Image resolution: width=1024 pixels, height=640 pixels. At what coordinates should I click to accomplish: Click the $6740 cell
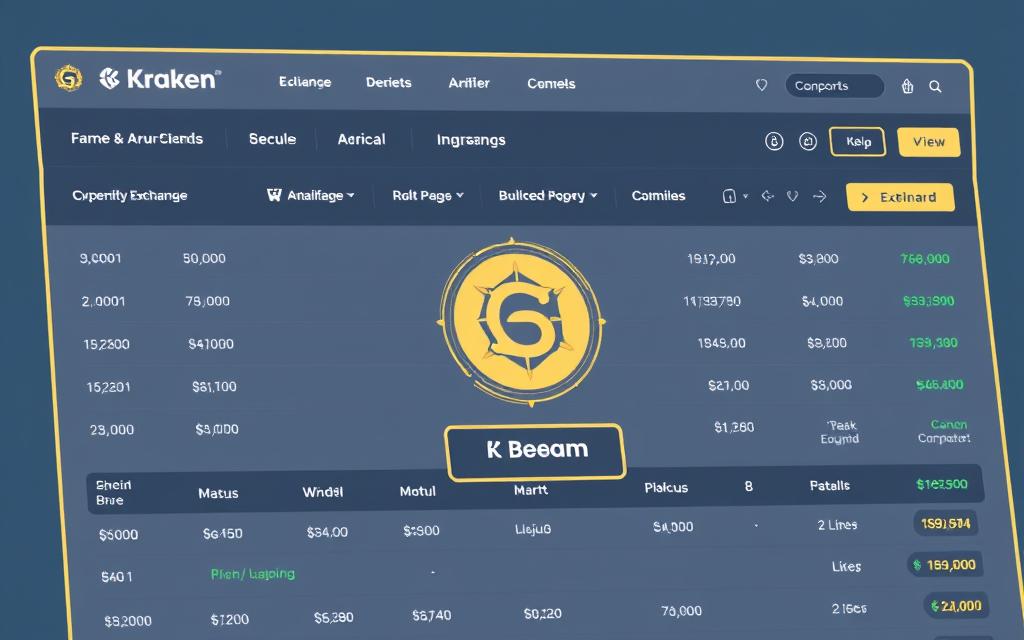pos(432,615)
